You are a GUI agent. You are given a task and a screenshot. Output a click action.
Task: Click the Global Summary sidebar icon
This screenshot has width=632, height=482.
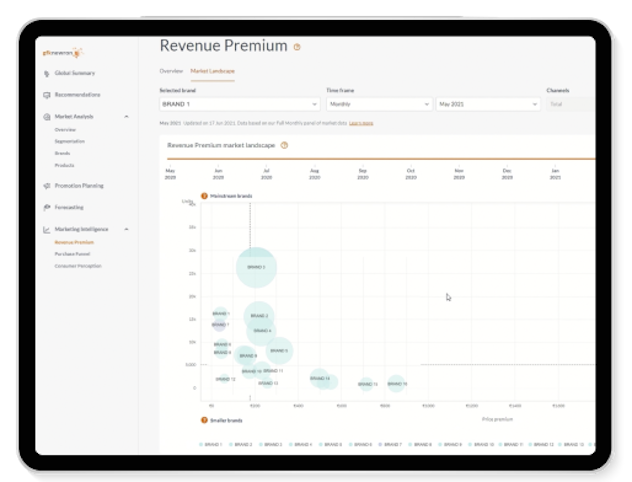(47, 73)
